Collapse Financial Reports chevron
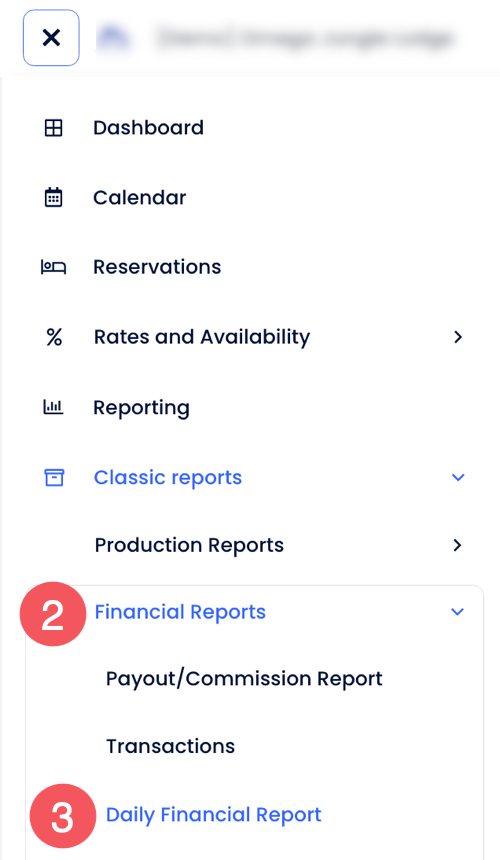Viewport: 500px width, 860px height. pyautogui.click(x=457, y=612)
